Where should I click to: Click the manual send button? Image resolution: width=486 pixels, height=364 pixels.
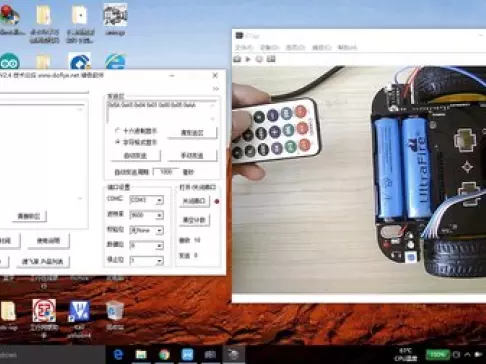[x=192, y=155]
